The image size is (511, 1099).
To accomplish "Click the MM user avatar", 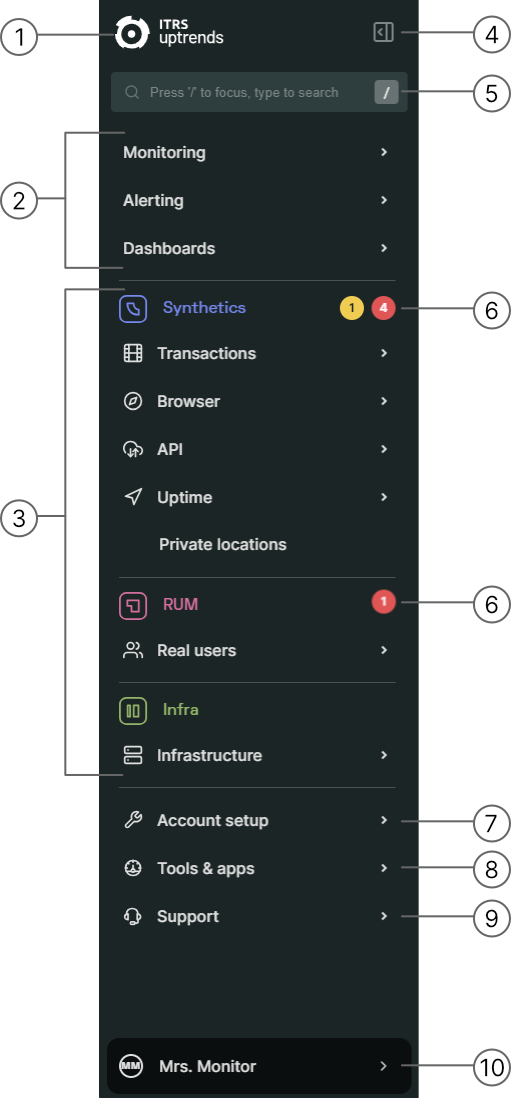I will pyautogui.click(x=131, y=1066).
